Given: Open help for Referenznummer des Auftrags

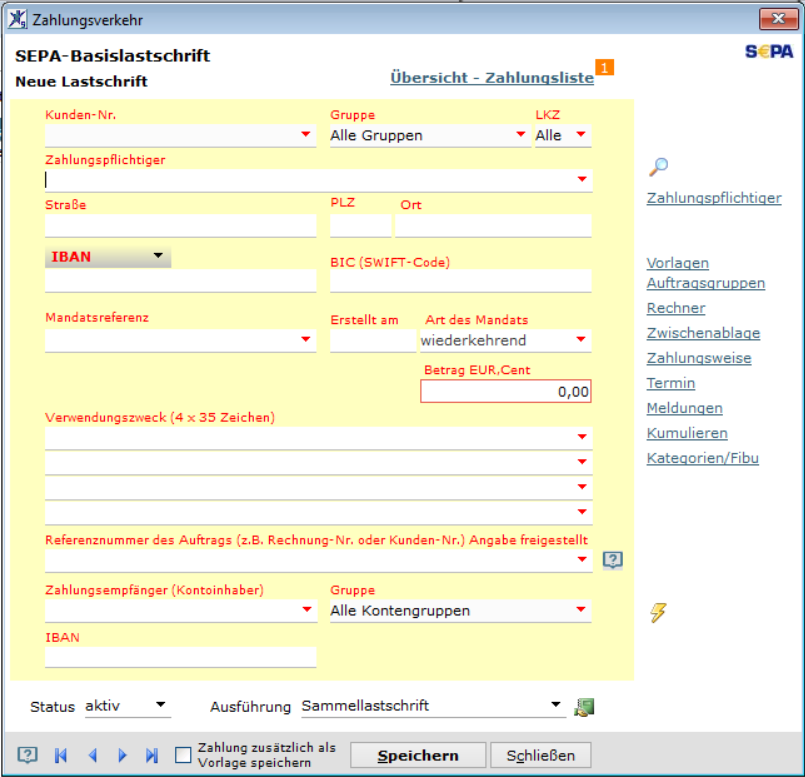Looking at the screenshot, I should click(x=612, y=559).
